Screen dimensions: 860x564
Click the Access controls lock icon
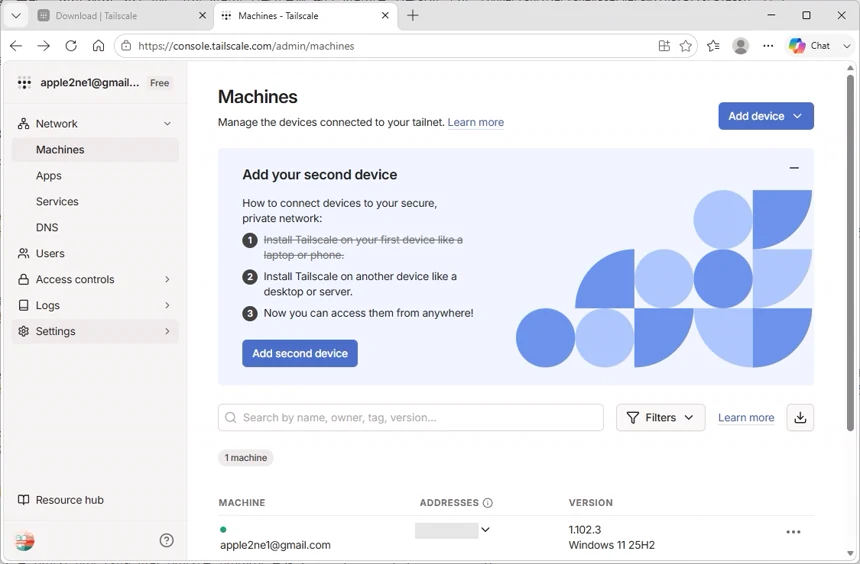[24, 279]
